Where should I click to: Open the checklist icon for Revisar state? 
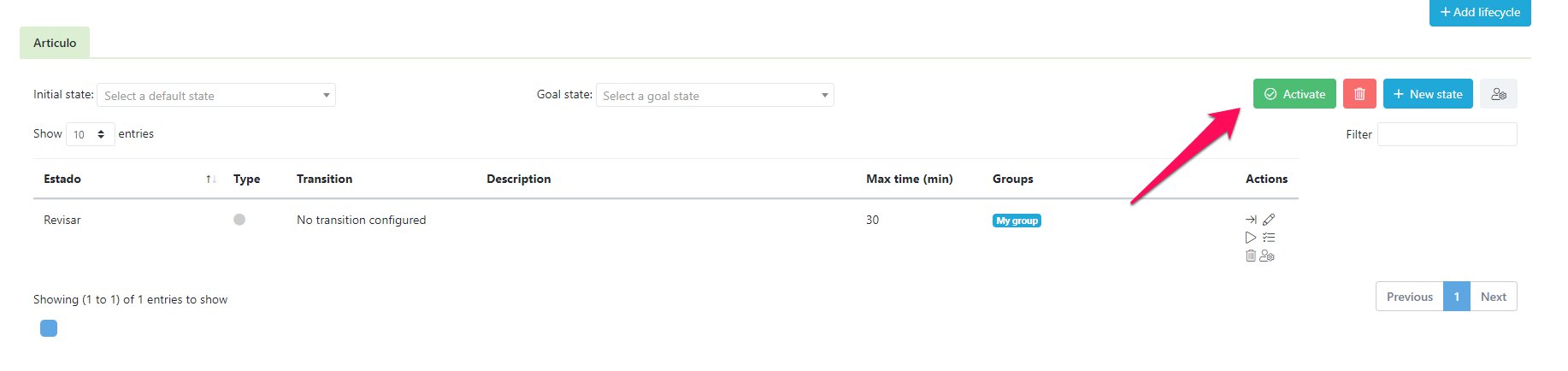1269,238
